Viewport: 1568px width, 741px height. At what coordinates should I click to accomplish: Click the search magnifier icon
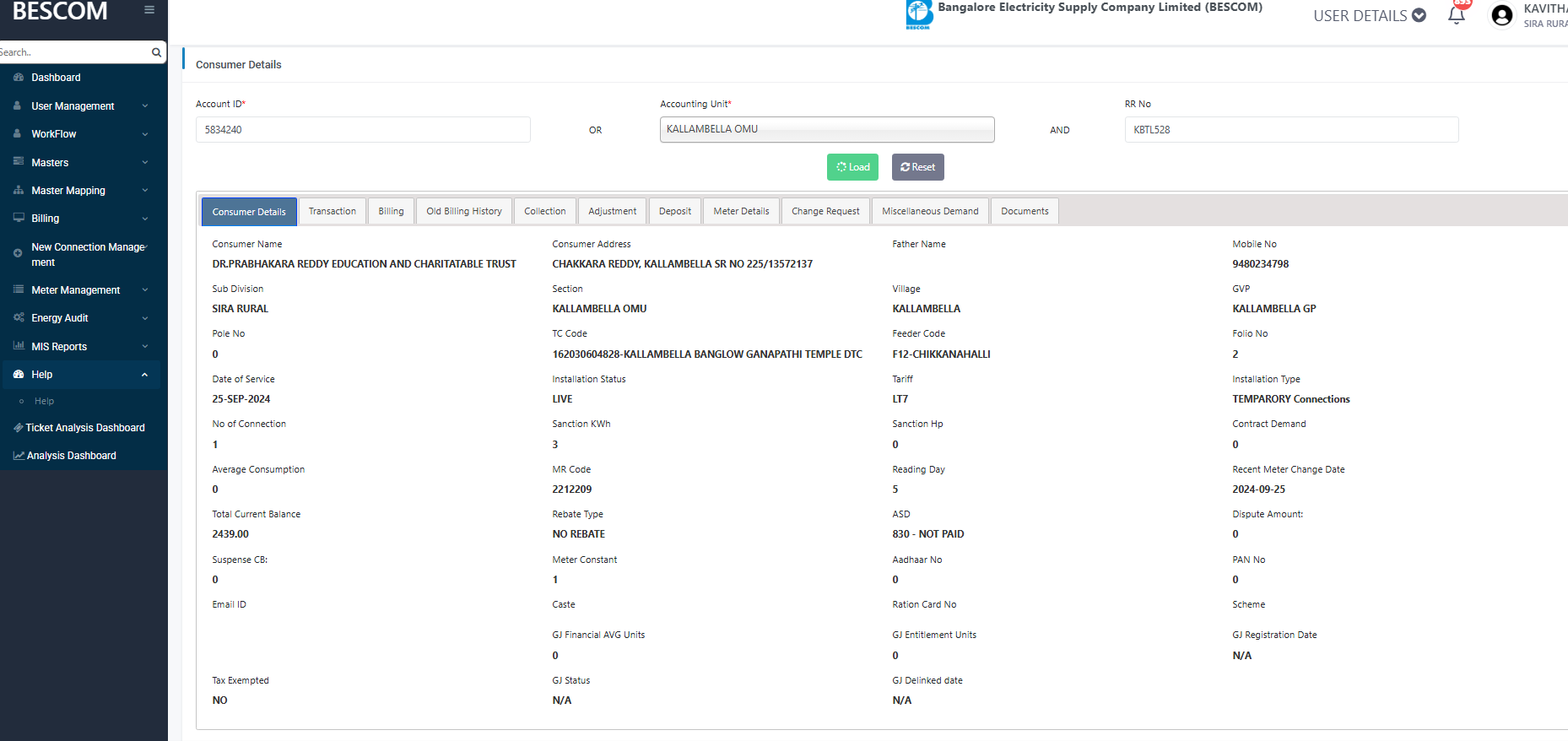coord(156,52)
